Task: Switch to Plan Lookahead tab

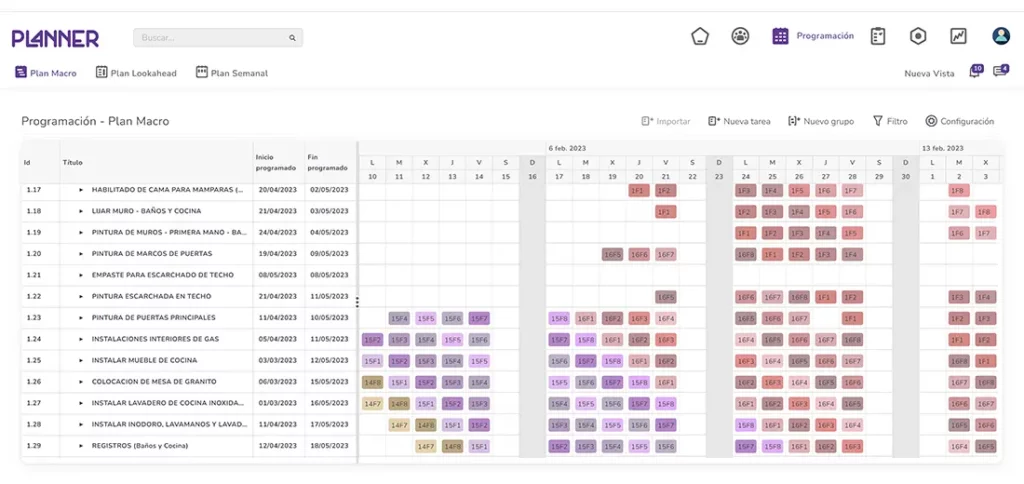Action: pos(136,73)
